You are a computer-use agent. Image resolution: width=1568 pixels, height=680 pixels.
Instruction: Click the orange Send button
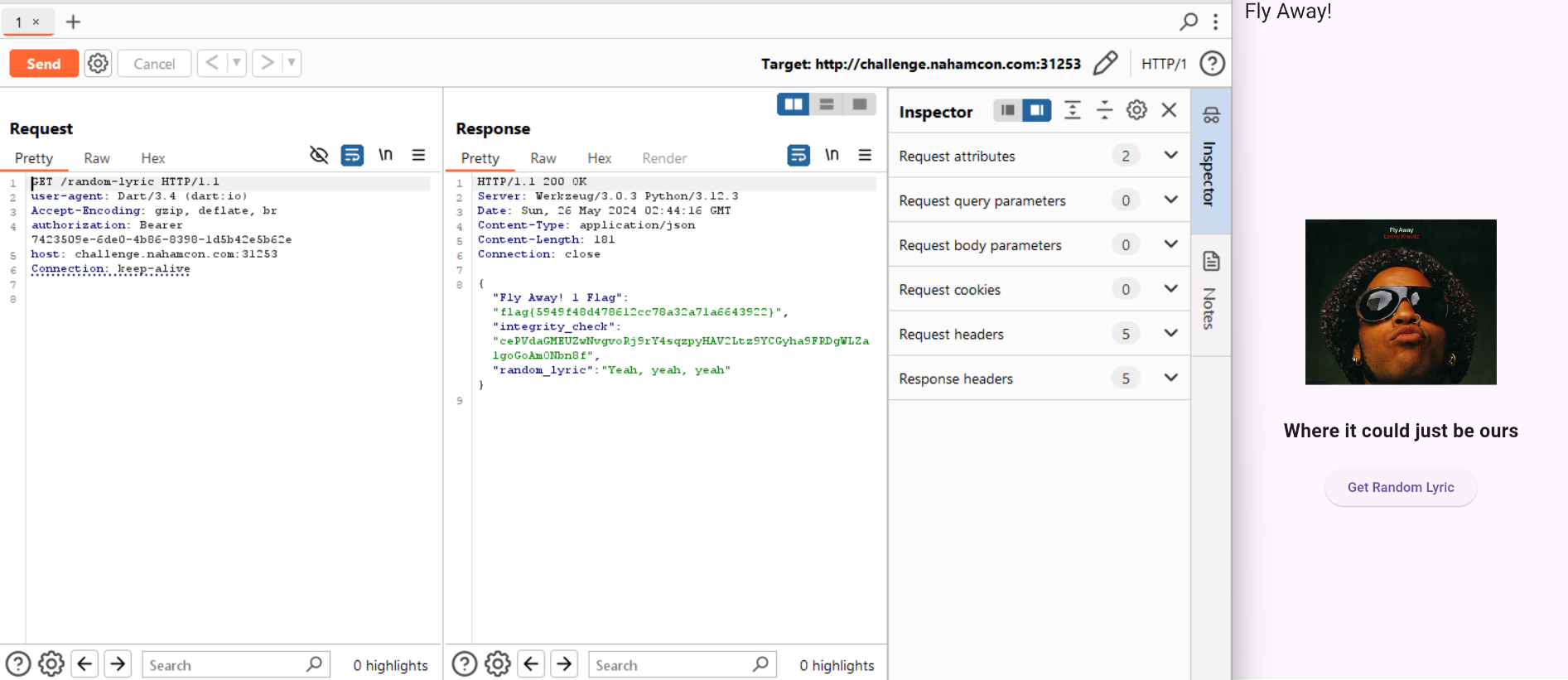point(44,64)
